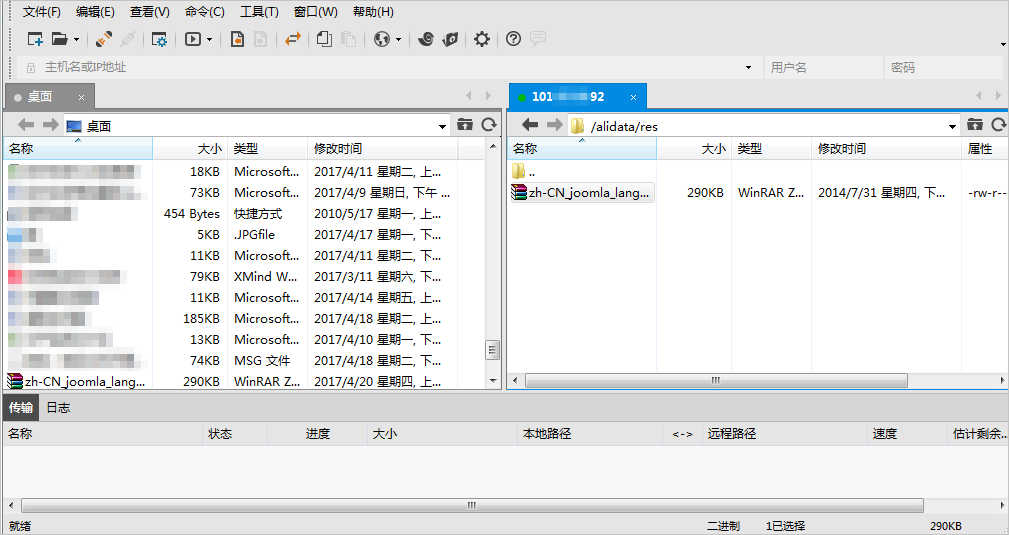The image size is (1009, 535).
Task: Refresh the remote /alidata/res pane
Action: [x=999, y=125]
